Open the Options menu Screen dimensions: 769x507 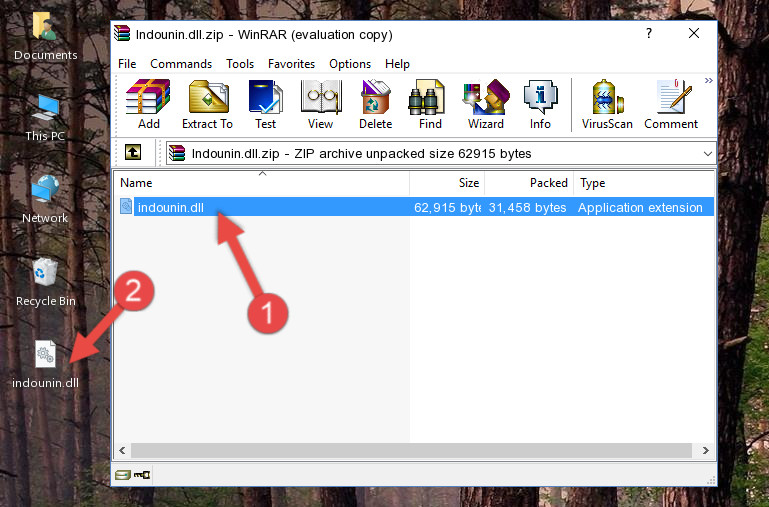(x=350, y=64)
